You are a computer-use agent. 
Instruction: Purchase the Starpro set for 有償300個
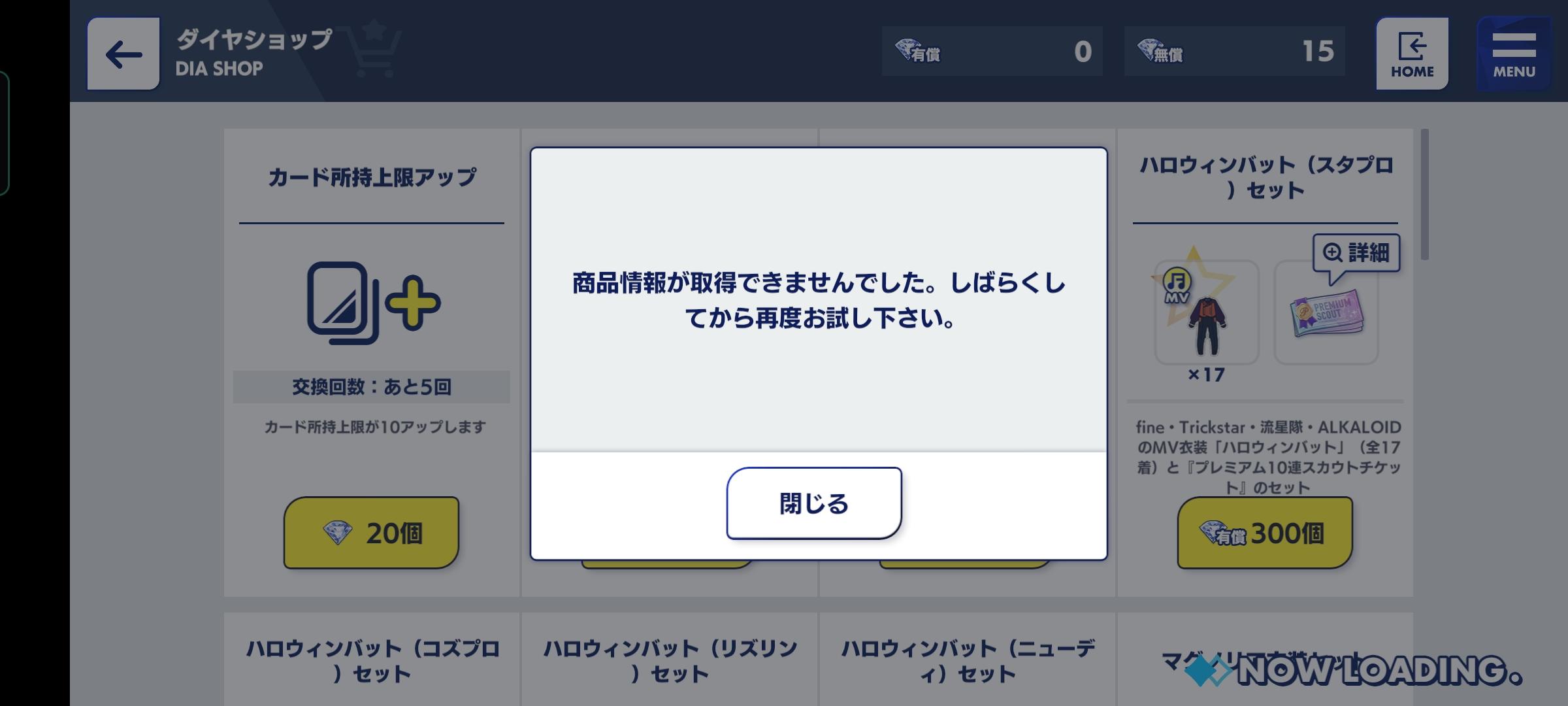pyautogui.click(x=1265, y=533)
